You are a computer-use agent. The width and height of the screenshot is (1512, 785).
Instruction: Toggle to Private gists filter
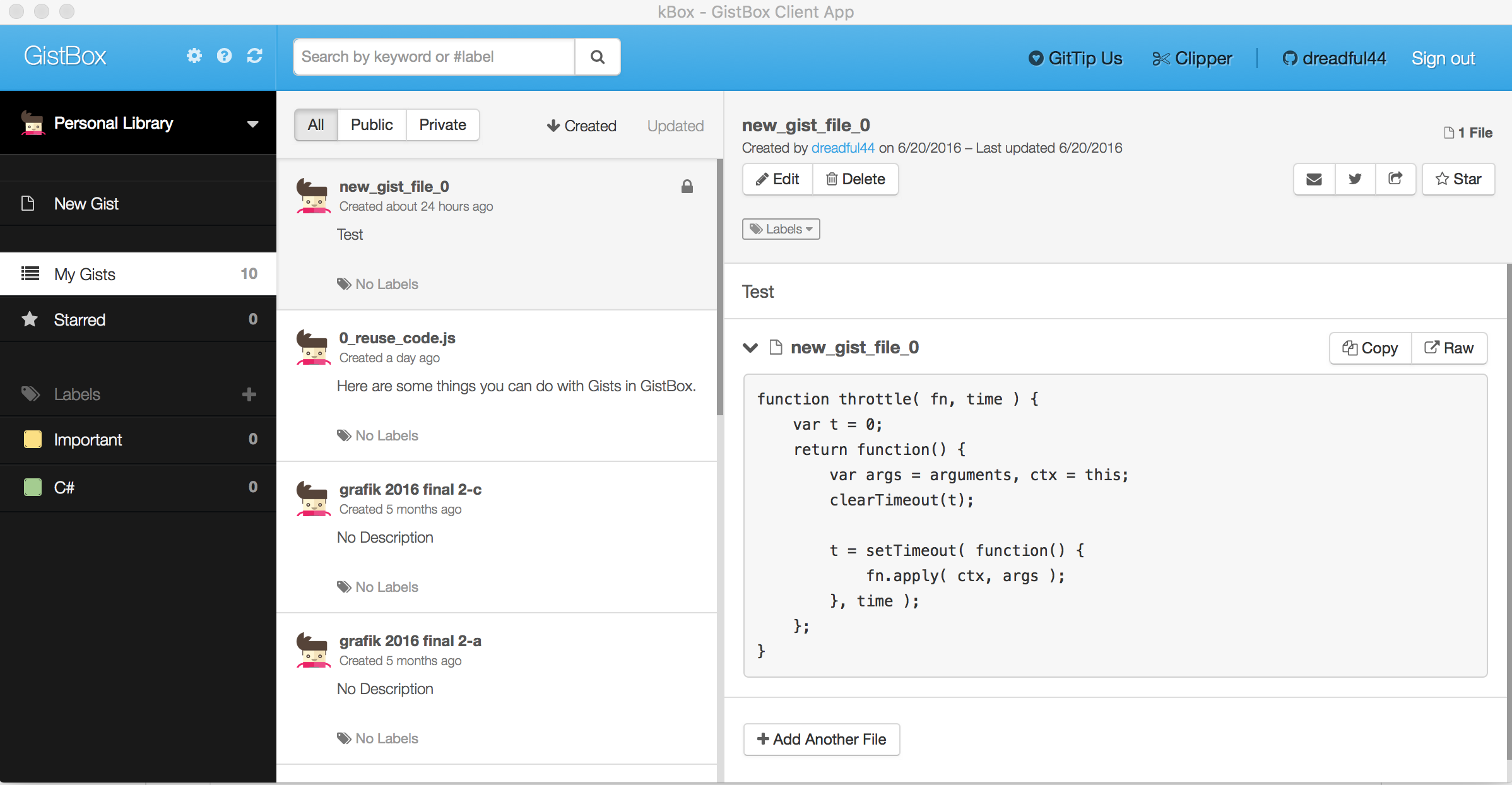tap(442, 124)
